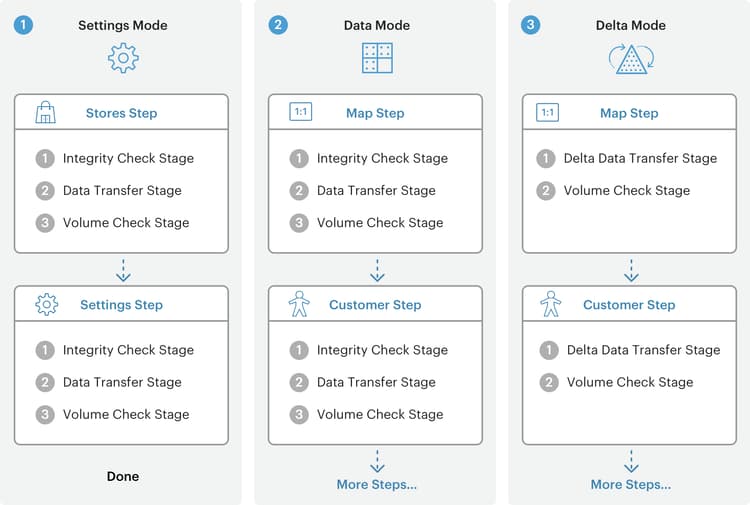Open More Steps in Delta Mode
Viewport: 750px width, 505px height.
631,485
